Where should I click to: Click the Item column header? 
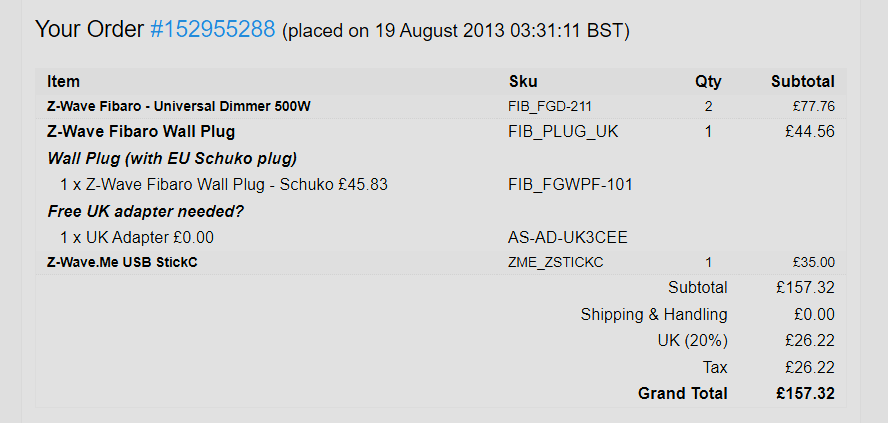coord(63,82)
